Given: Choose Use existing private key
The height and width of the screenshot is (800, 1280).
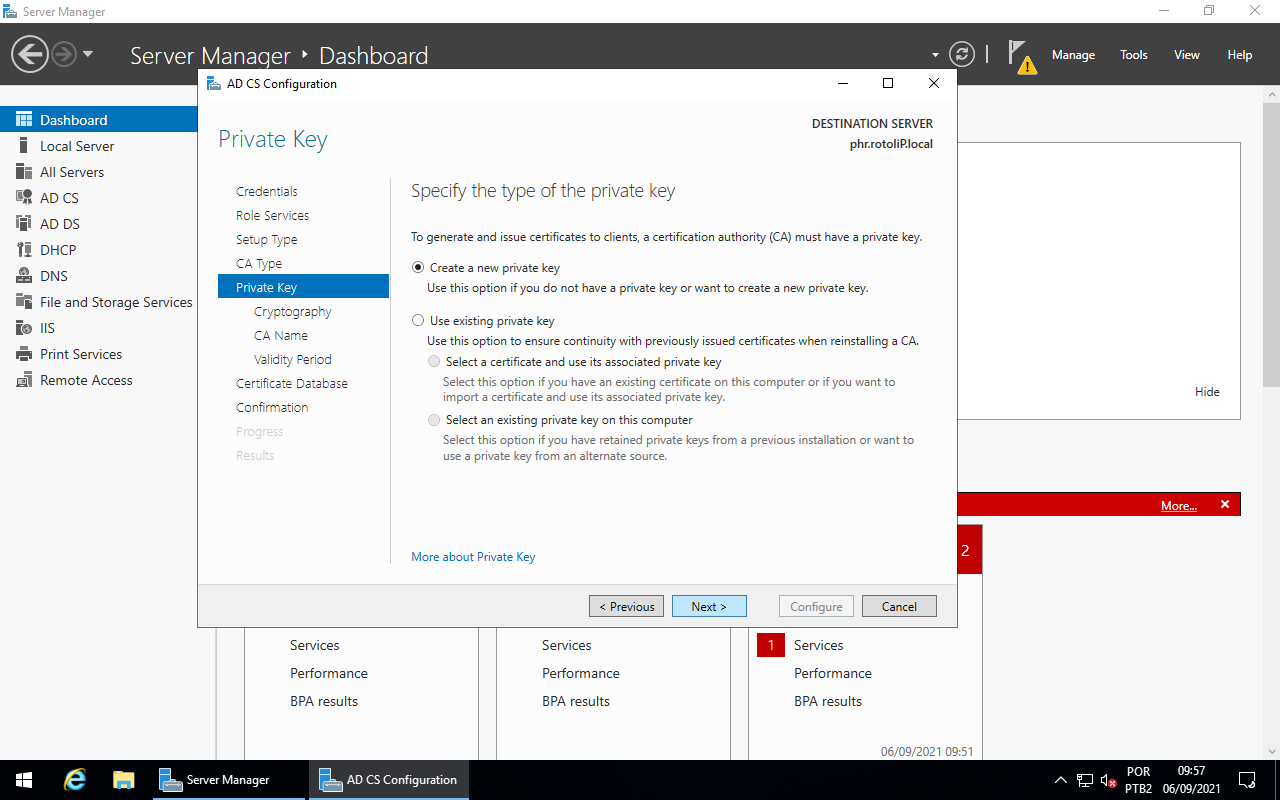Looking at the screenshot, I should point(418,320).
